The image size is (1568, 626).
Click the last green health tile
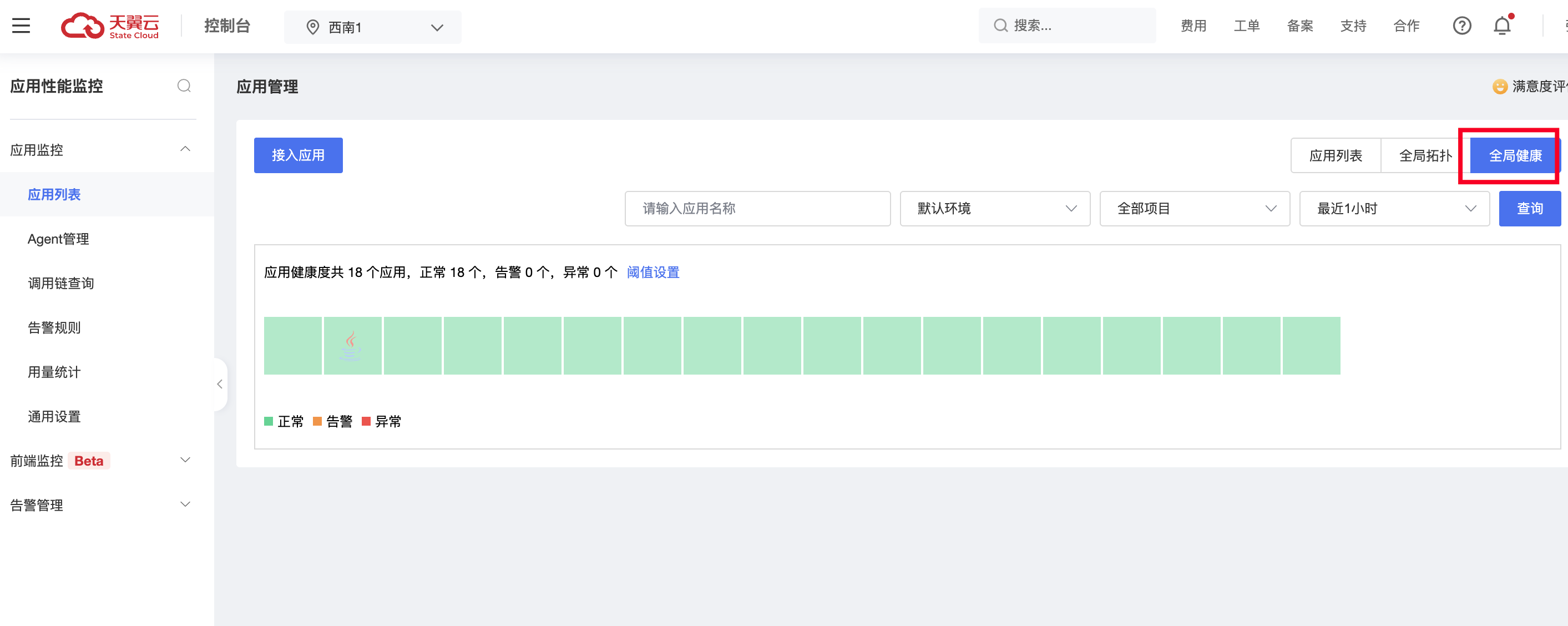point(1311,345)
